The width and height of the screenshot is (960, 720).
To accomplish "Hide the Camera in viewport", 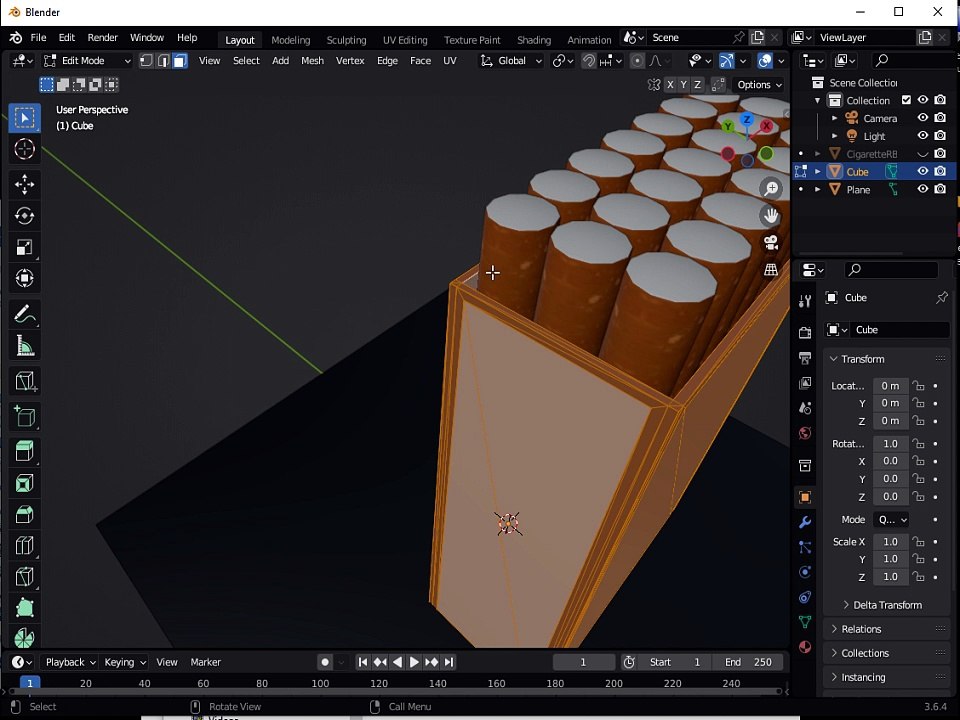I will click(x=923, y=118).
